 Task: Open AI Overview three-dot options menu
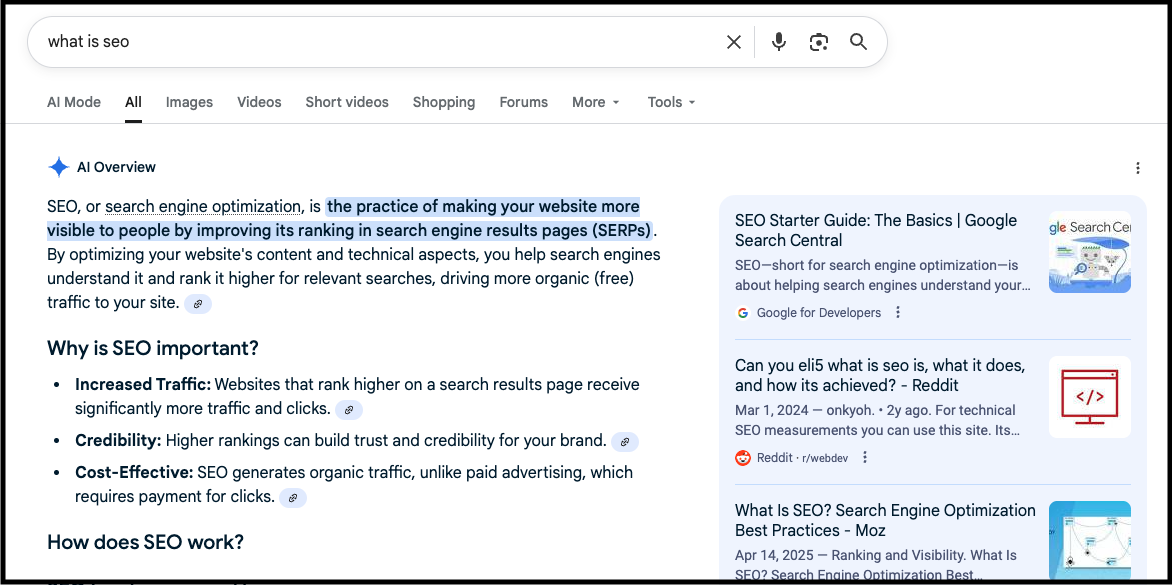1138,168
